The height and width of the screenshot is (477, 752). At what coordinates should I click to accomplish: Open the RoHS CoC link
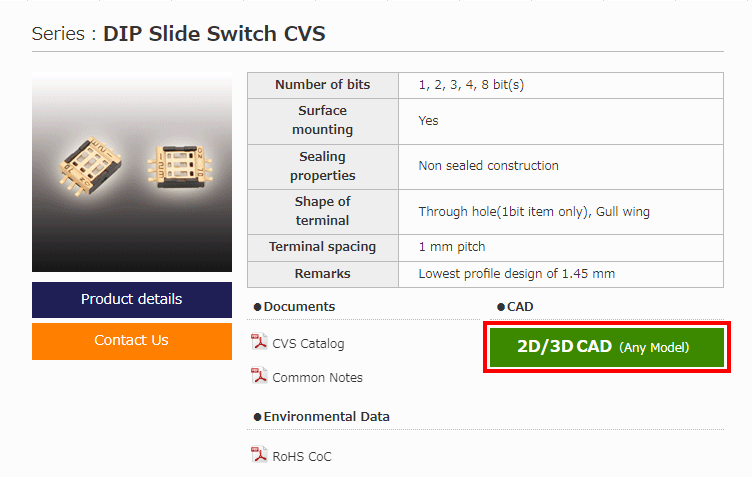point(302,456)
